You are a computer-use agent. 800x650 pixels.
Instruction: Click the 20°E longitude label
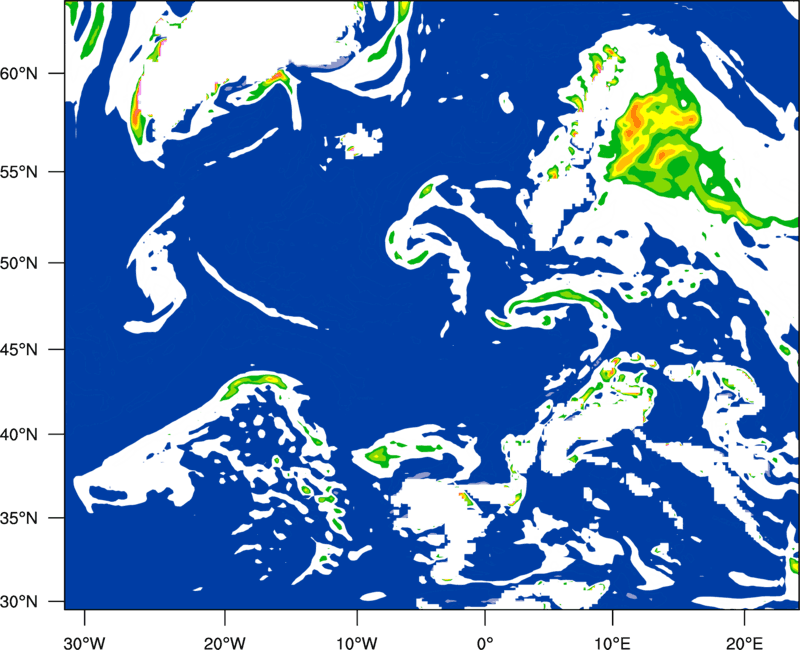click(744, 643)
